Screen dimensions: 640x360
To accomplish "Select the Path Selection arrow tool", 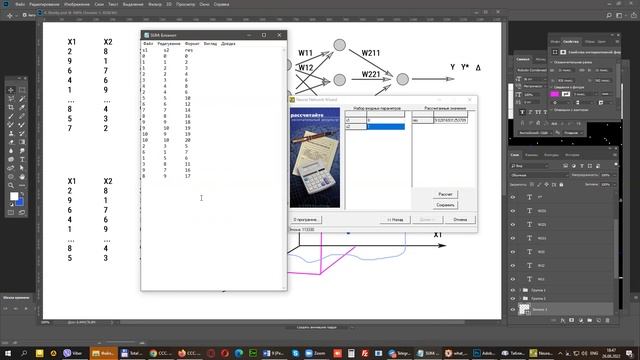I will coord(22,168).
